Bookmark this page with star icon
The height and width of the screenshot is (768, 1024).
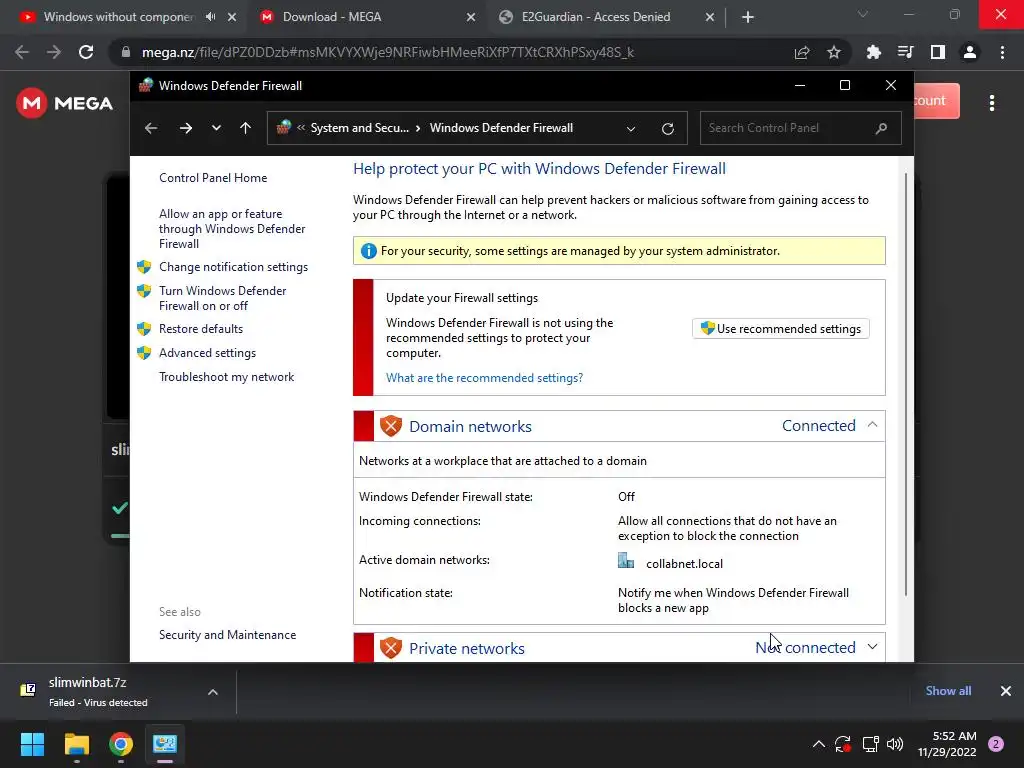point(834,53)
